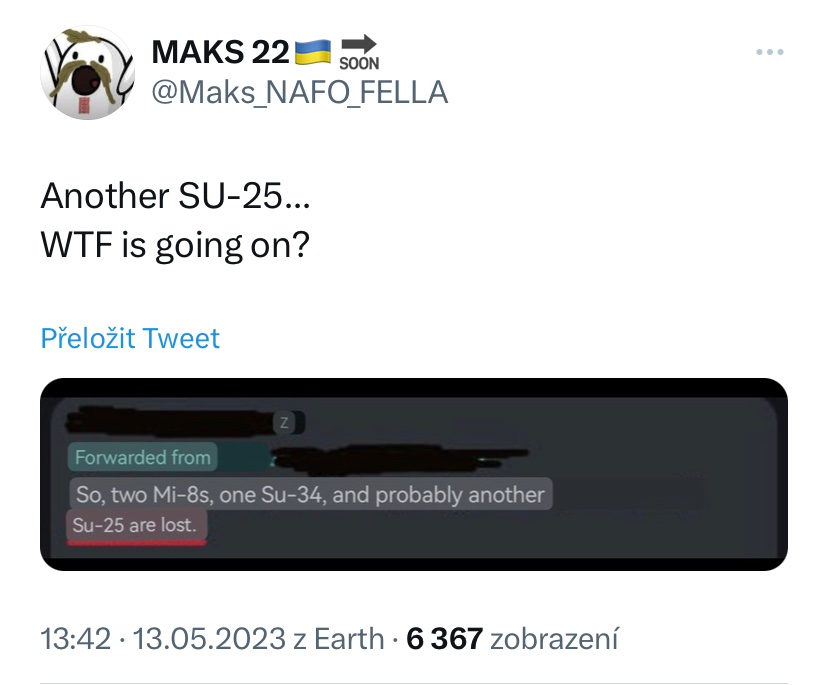
Task: Click the Přeložit Tweet translate link
Action: [x=130, y=338]
